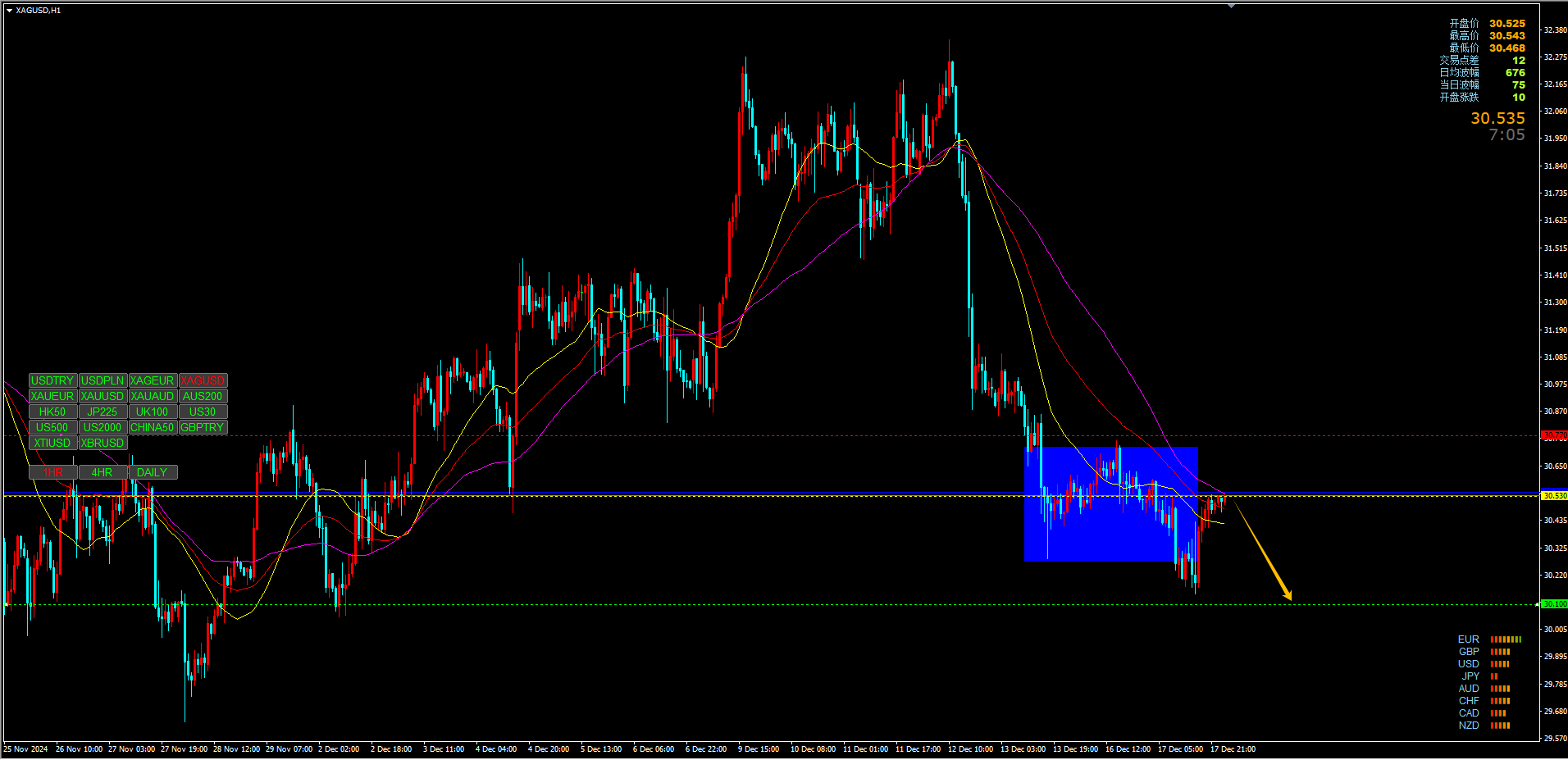This screenshot has height=760, width=1568.
Task: Click the 最高价 high price value 30.543
Action: point(1507,36)
